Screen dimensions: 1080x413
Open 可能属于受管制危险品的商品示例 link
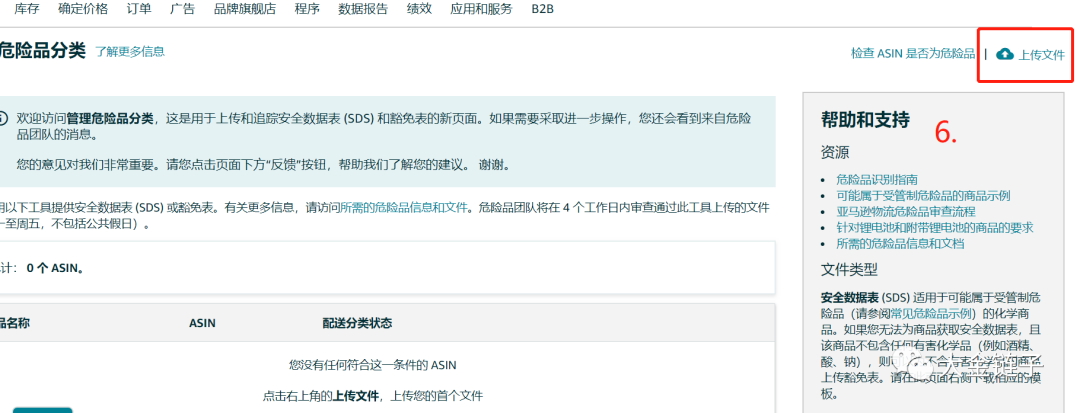(x=923, y=196)
